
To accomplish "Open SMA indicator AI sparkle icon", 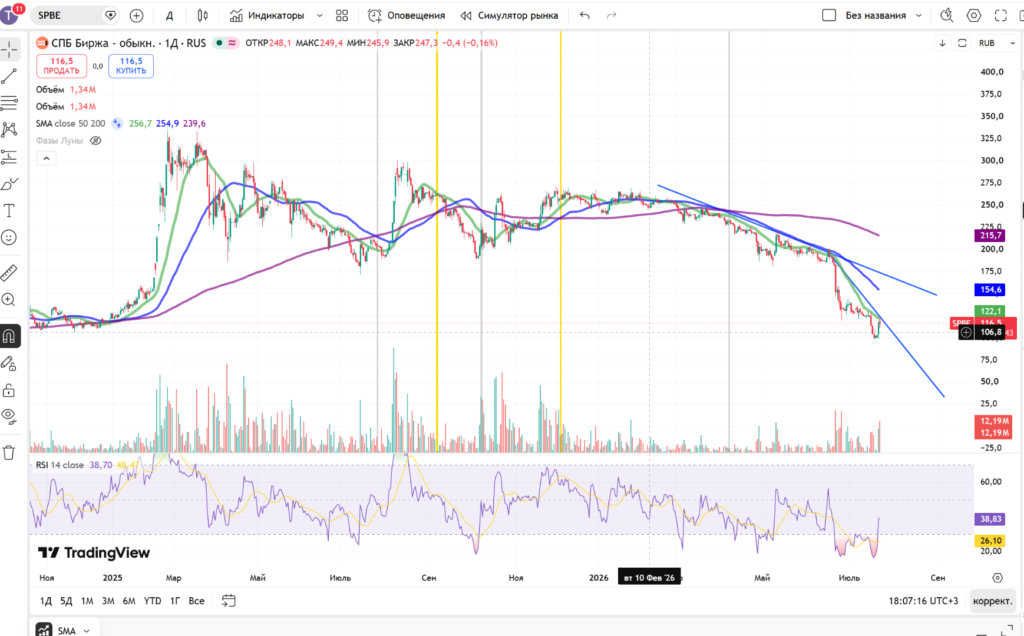I will [117, 123].
